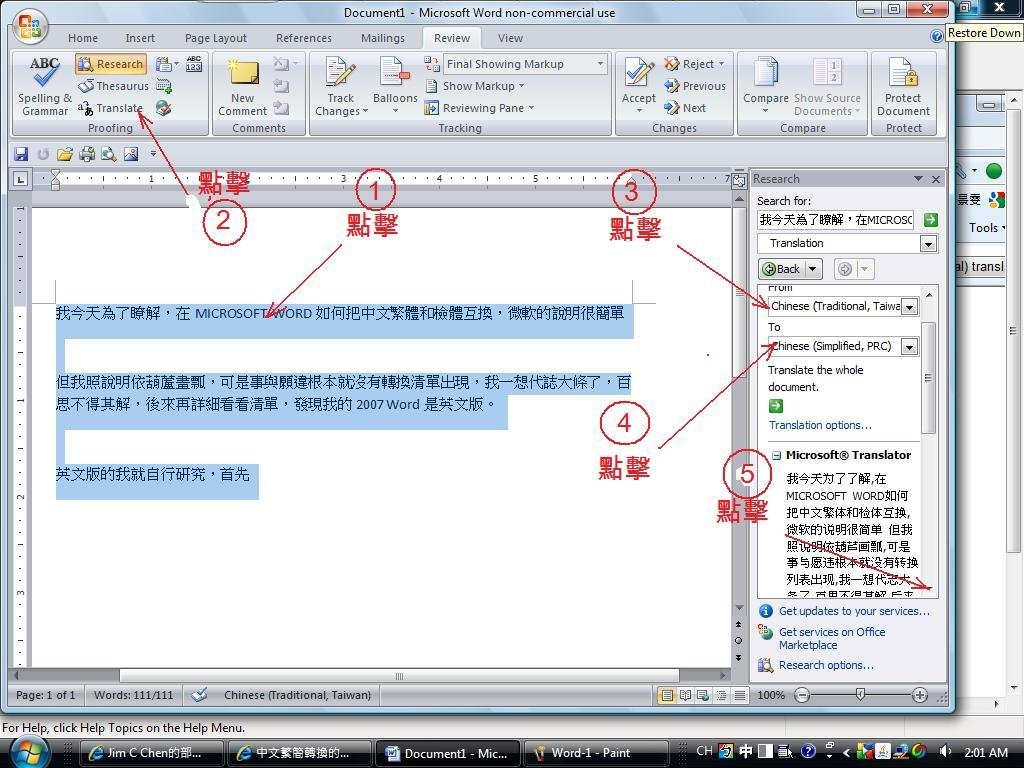1024x768 pixels.
Task: Open the References tab
Action: tap(304, 38)
